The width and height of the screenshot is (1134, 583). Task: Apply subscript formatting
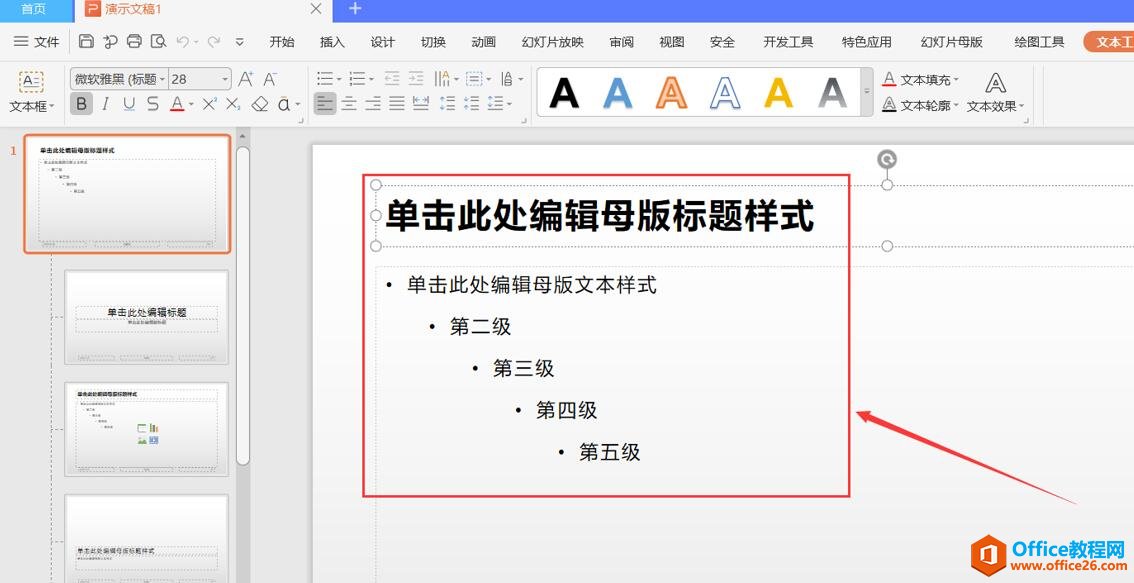click(233, 104)
